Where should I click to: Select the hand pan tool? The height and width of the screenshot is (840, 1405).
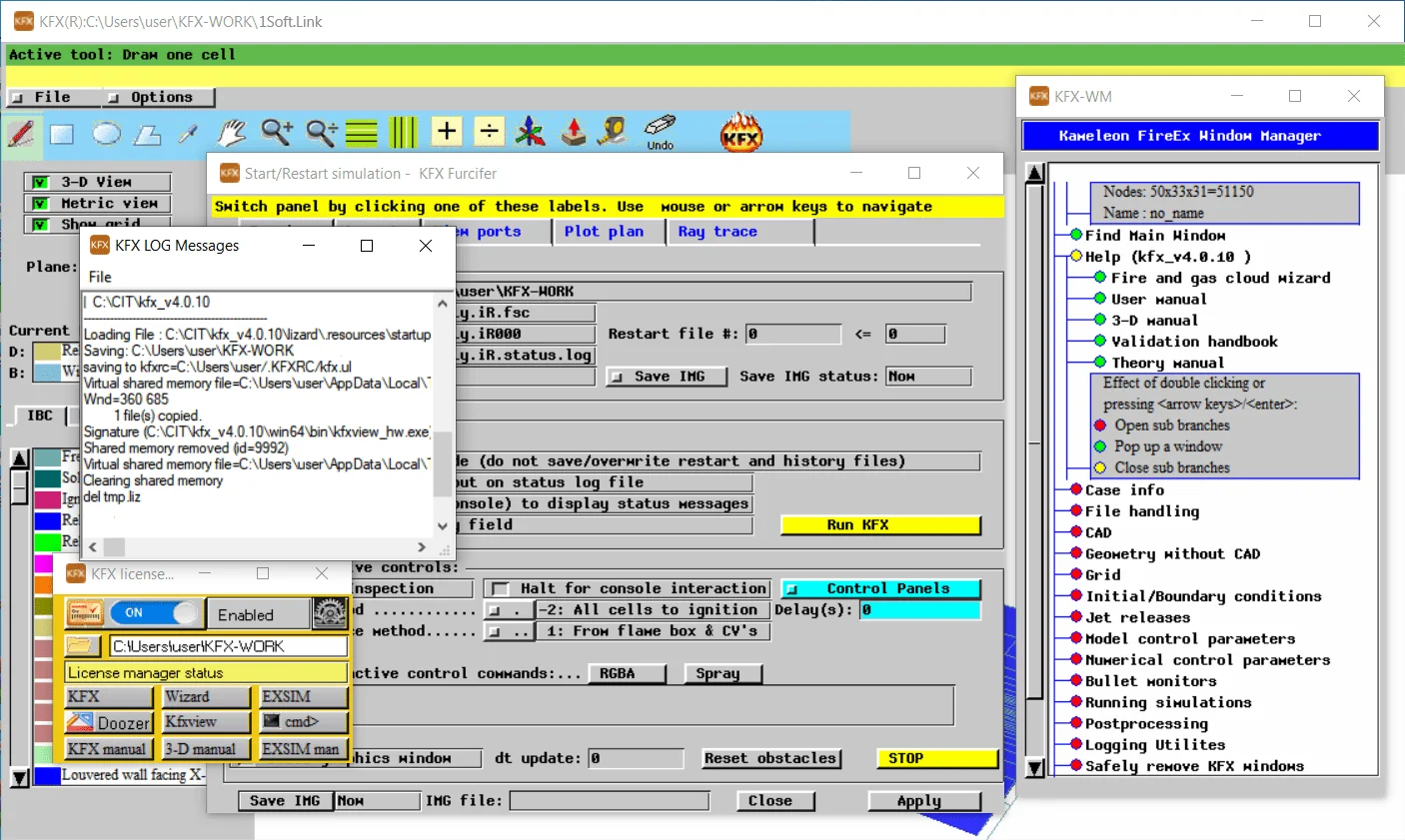click(x=231, y=132)
